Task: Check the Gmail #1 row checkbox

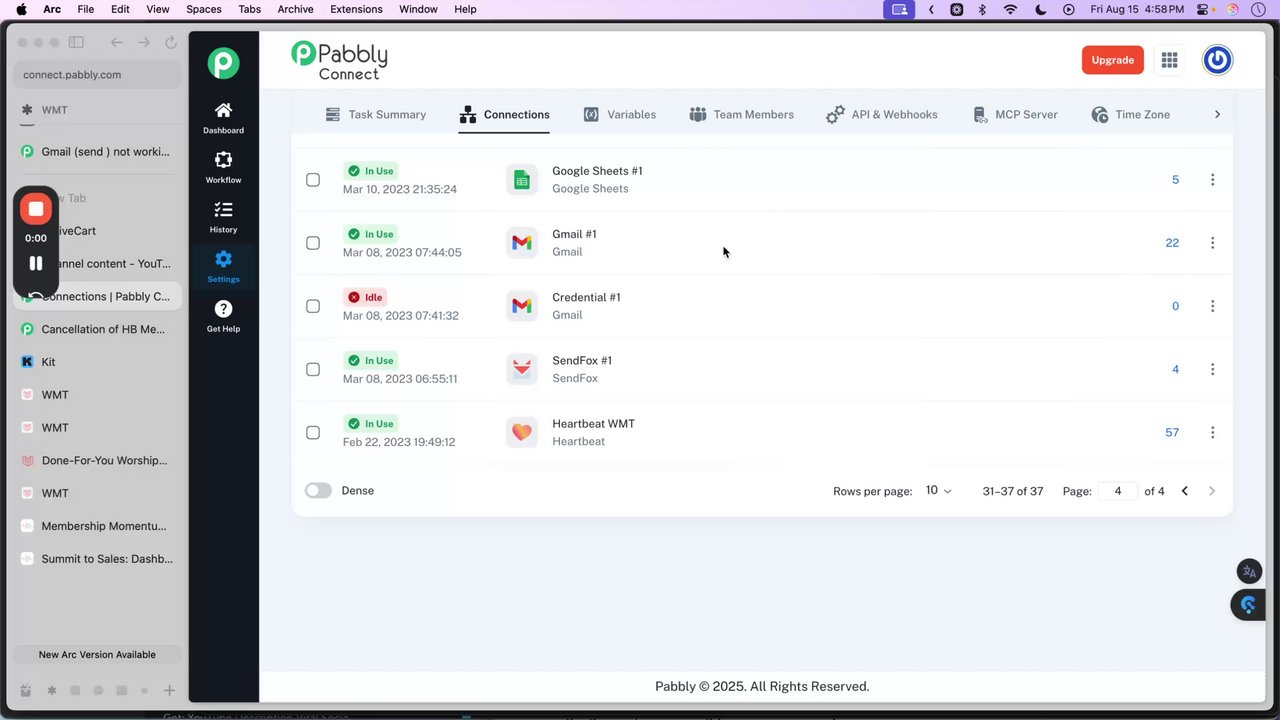Action: pos(313,243)
